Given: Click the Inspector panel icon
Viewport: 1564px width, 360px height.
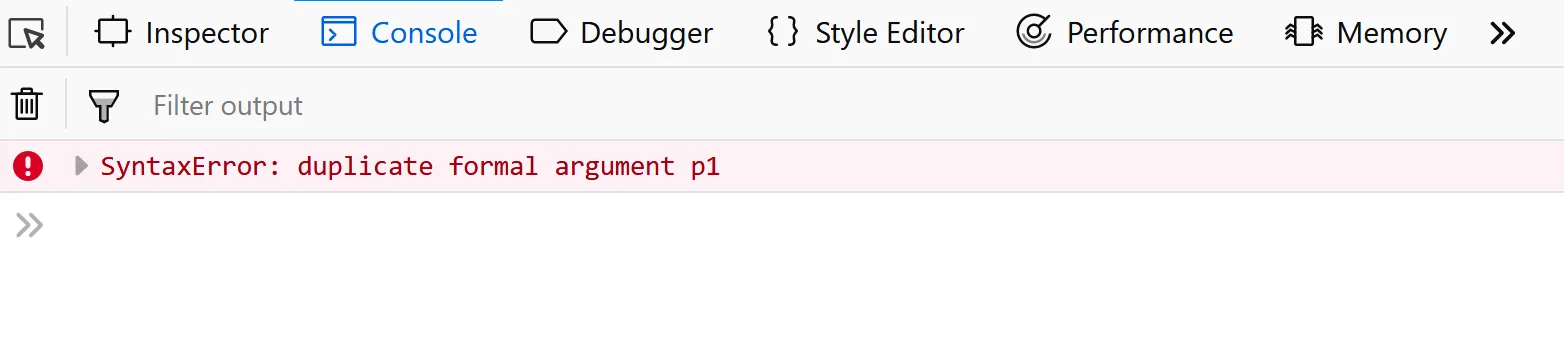Looking at the screenshot, I should (x=113, y=33).
